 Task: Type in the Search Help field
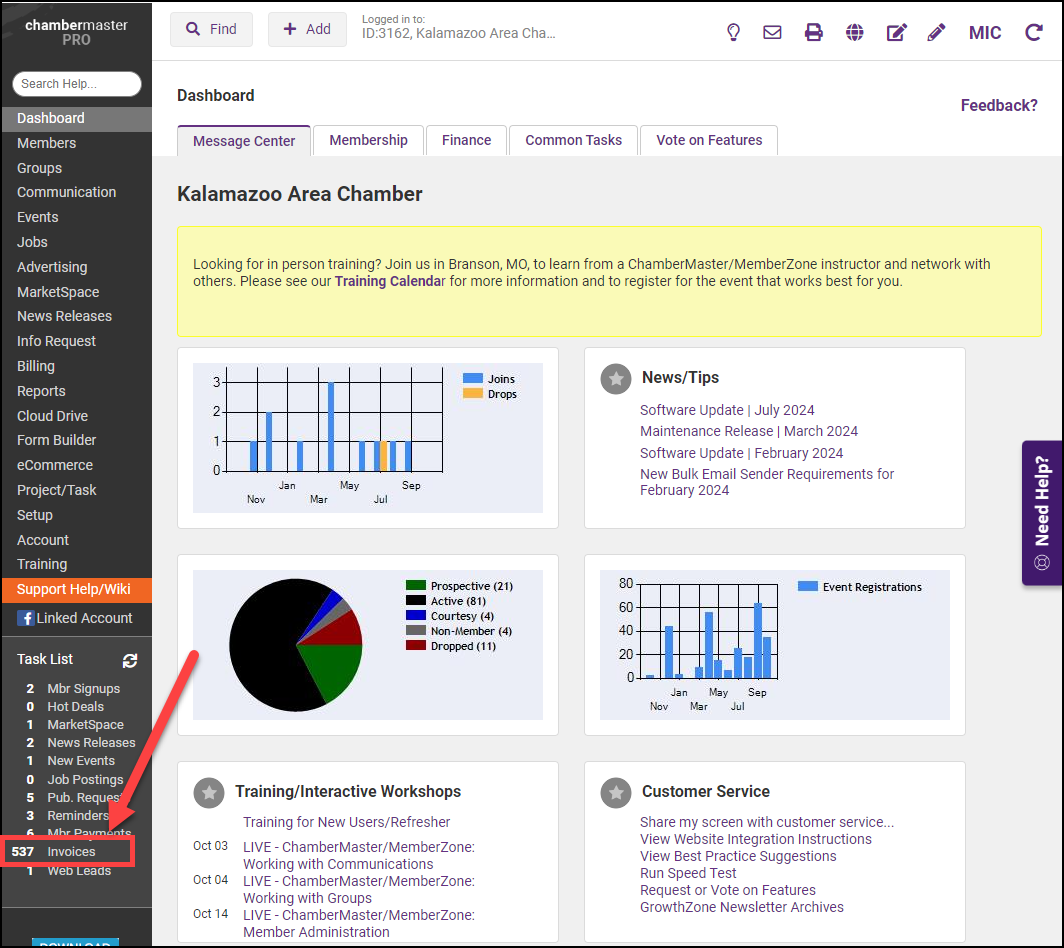tap(76, 84)
